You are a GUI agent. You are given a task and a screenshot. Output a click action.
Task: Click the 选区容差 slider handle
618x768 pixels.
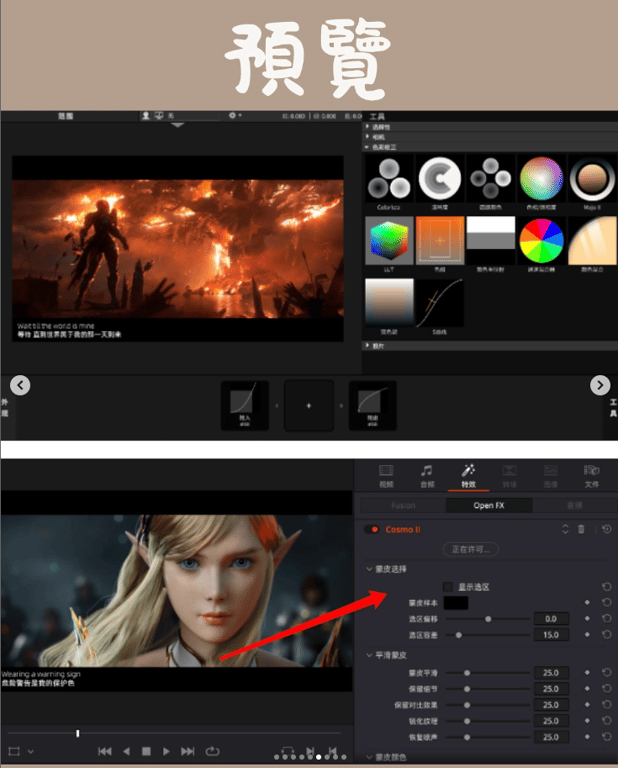[x=458, y=635]
